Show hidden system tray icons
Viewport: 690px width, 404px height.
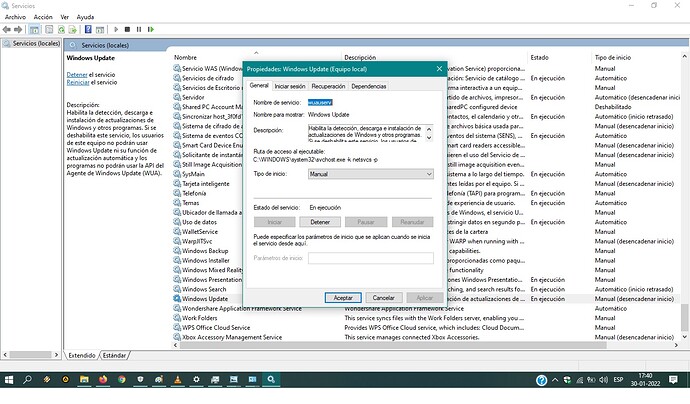[x=555, y=379]
